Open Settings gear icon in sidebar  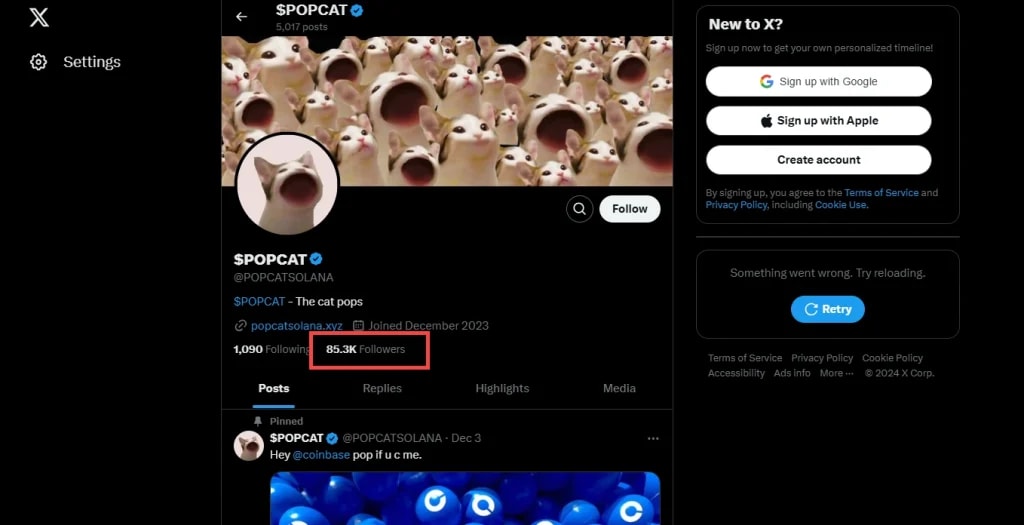(39, 62)
